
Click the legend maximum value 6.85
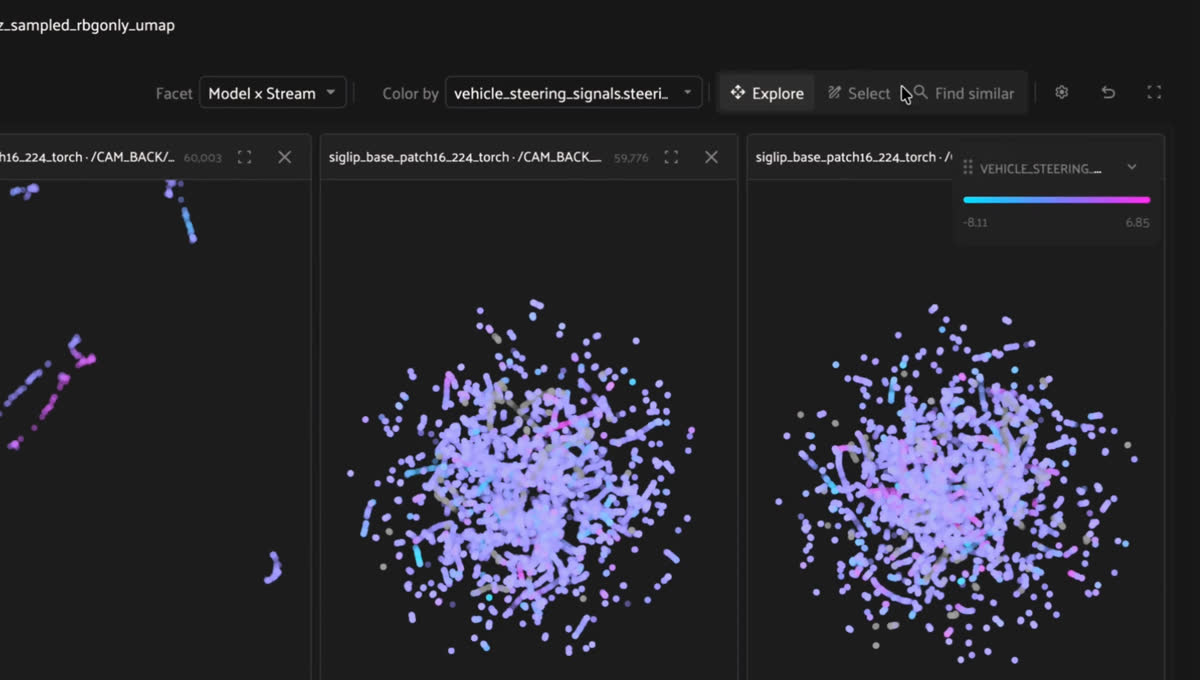[1137, 222]
